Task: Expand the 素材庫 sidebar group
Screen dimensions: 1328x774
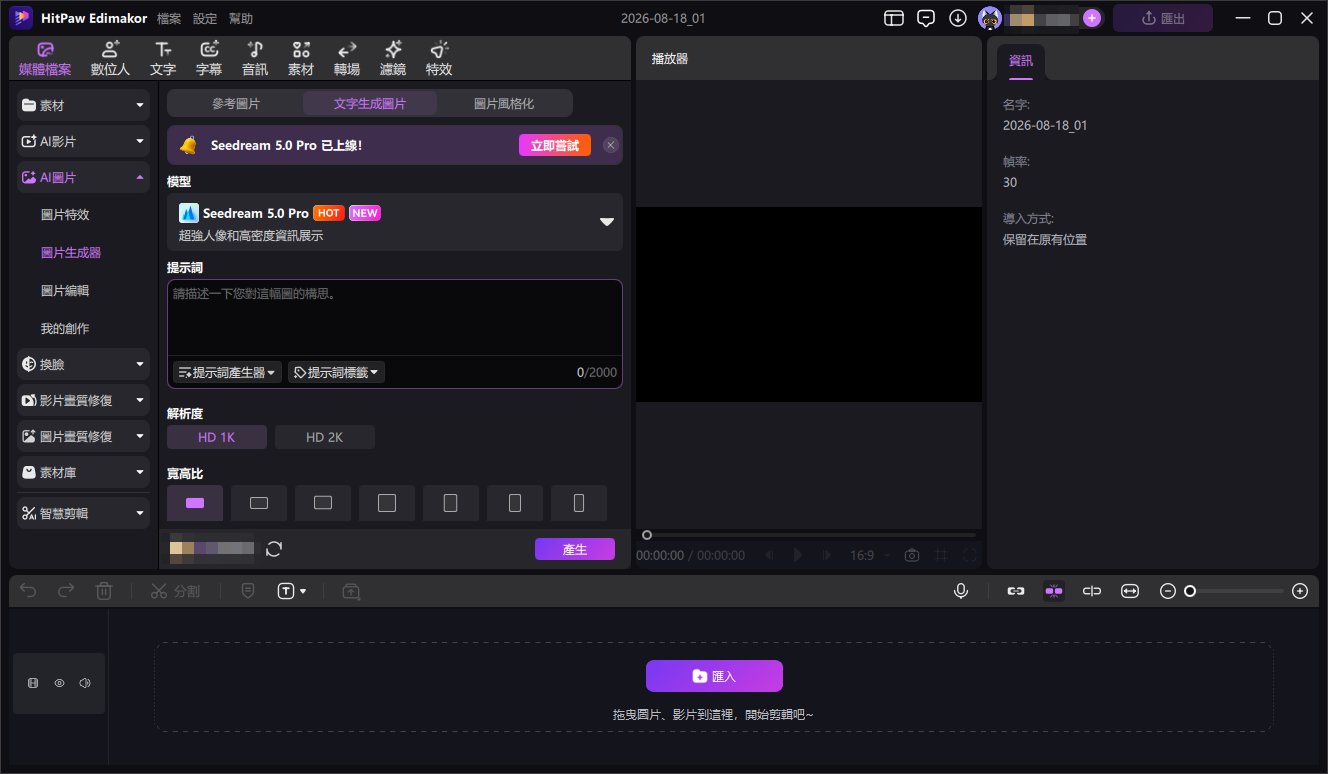Action: pos(84,472)
